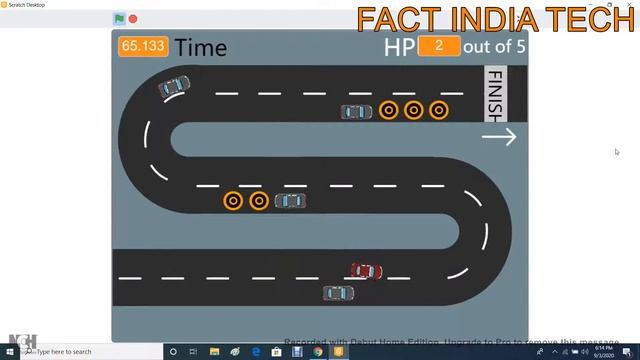
Task: Click the green flag to start the game
Action: (x=119, y=19)
